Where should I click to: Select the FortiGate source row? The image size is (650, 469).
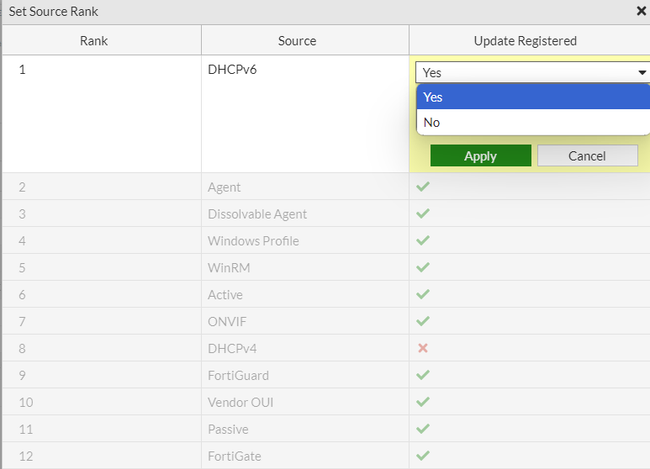[x=232, y=456]
